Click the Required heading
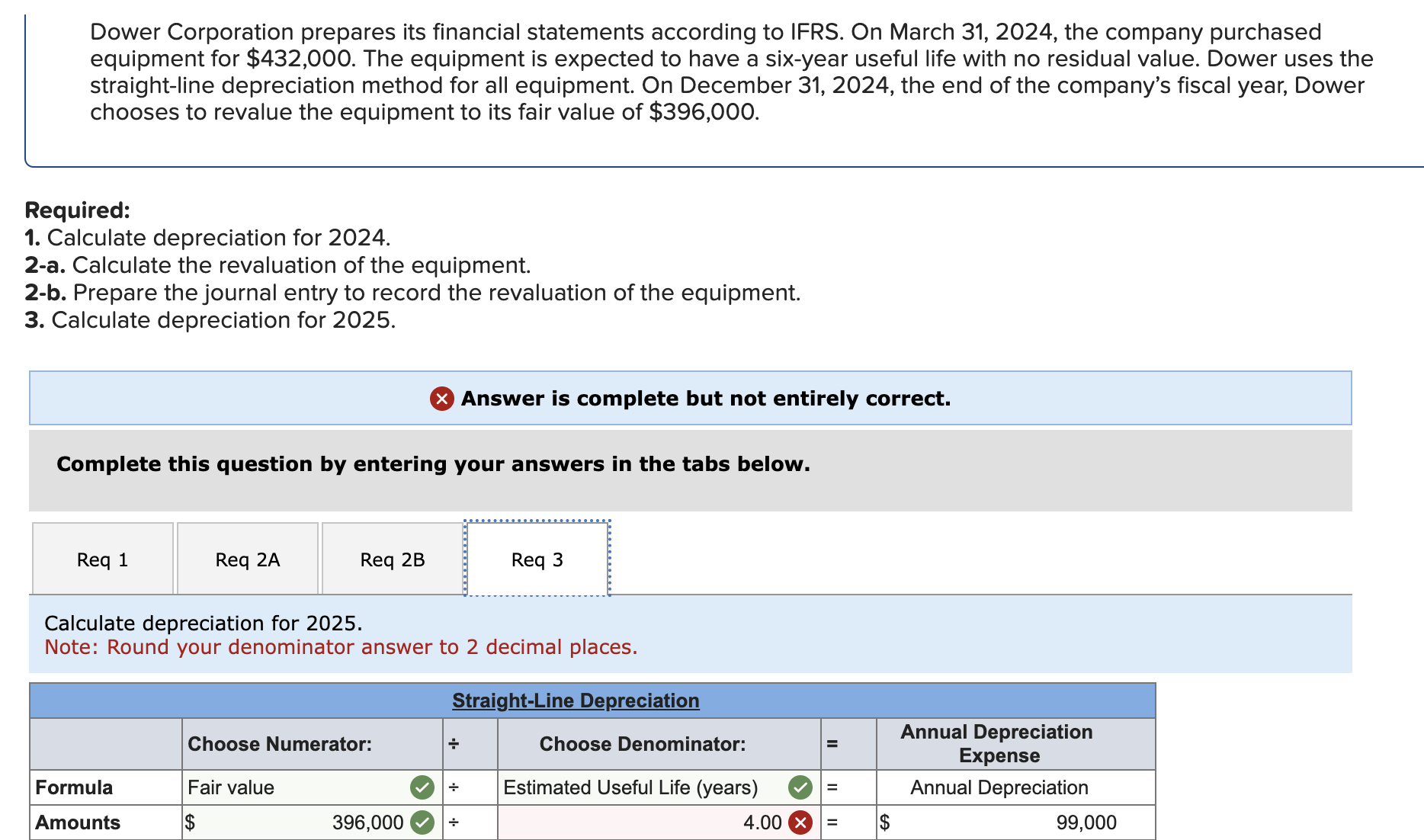Viewport: 1424px width, 840px height. click(78, 210)
